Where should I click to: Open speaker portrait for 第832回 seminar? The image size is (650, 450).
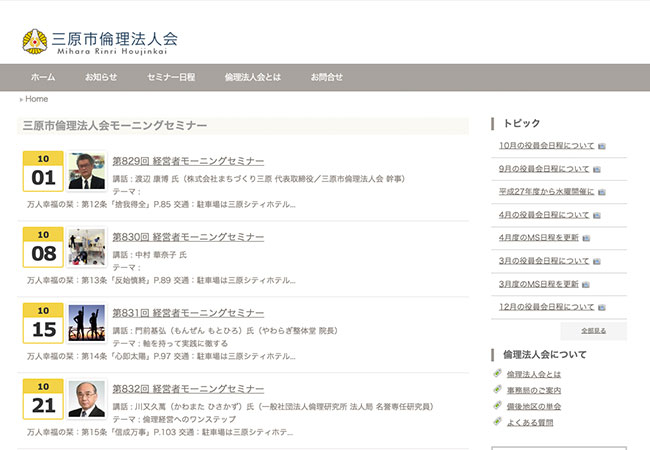[87, 399]
